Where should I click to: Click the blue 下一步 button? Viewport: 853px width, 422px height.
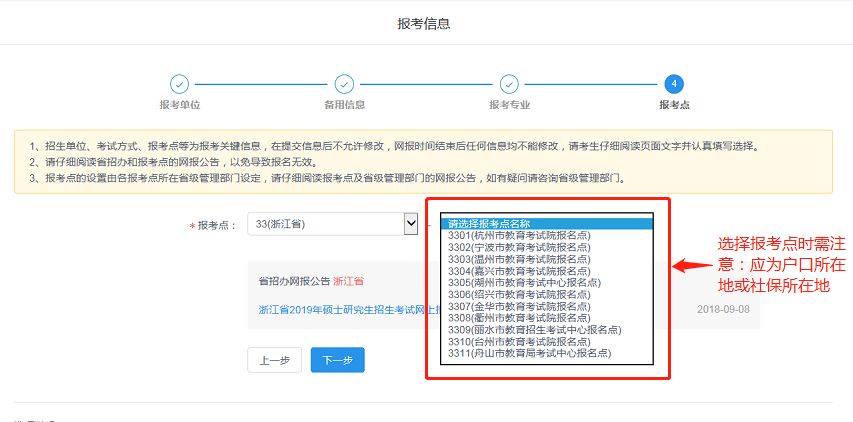point(337,360)
